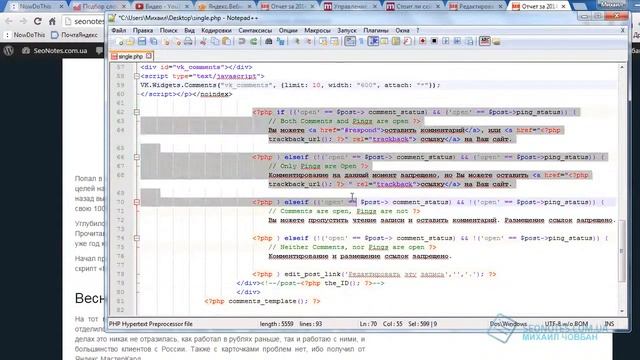
Task: Open the Document Map panel icon
Action: 396,42
